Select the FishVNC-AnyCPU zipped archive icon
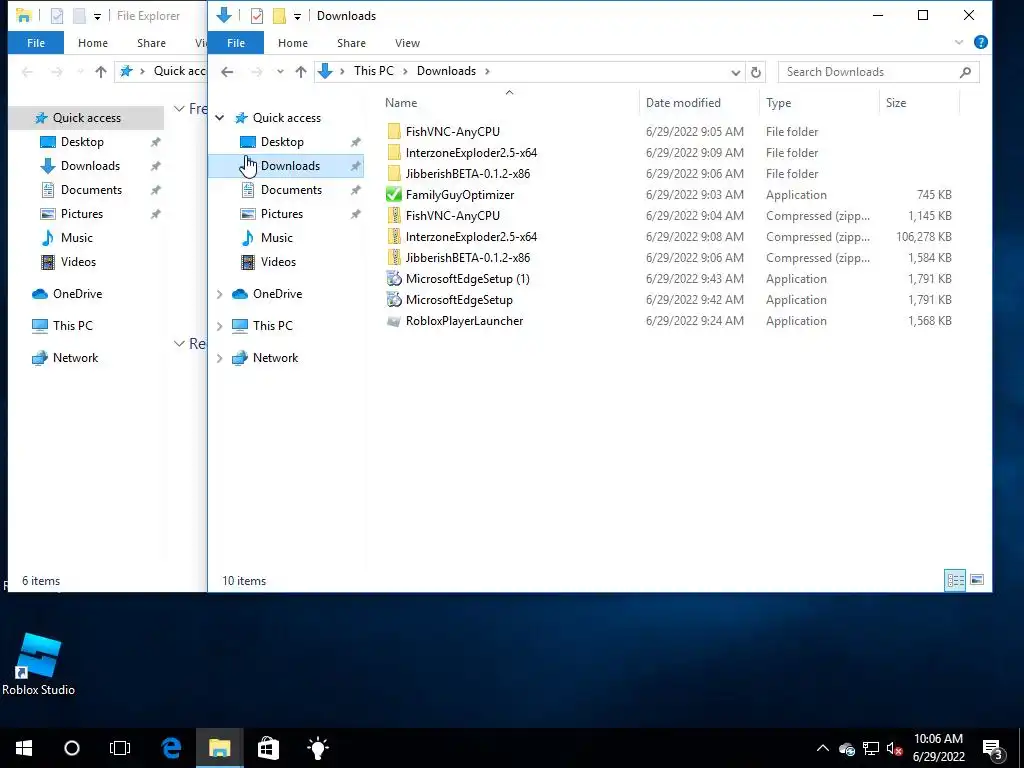This screenshot has width=1024, height=768. click(x=394, y=216)
